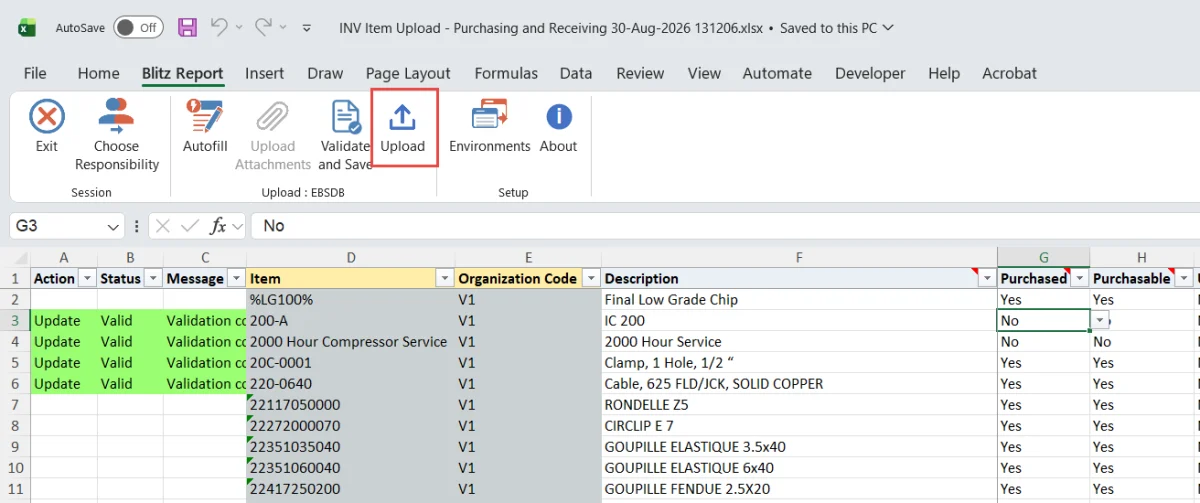Screen dimensions: 1200x503
Task: Open the Item column filter dropdown
Action: pos(444,278)
